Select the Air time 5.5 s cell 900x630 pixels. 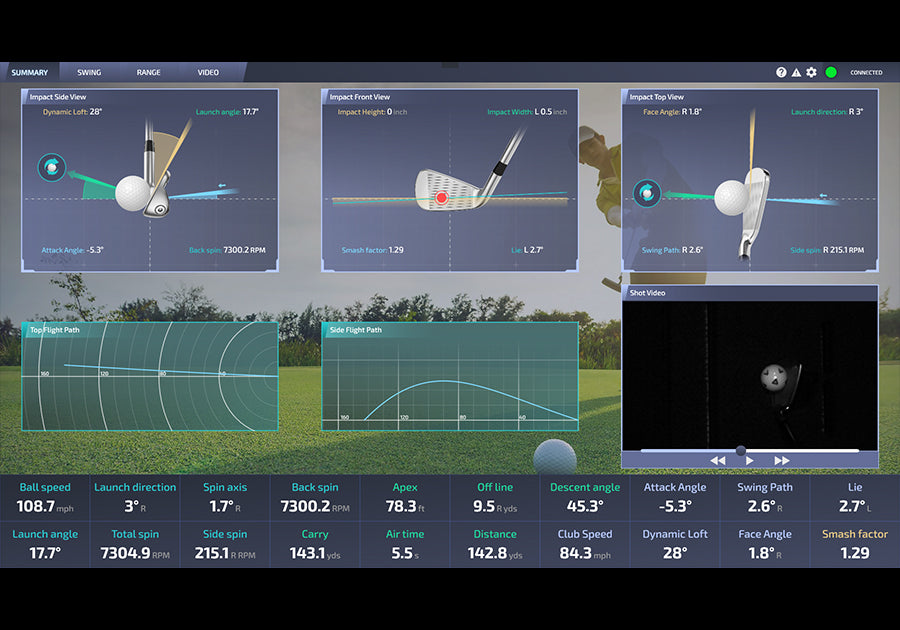point(405,545)
